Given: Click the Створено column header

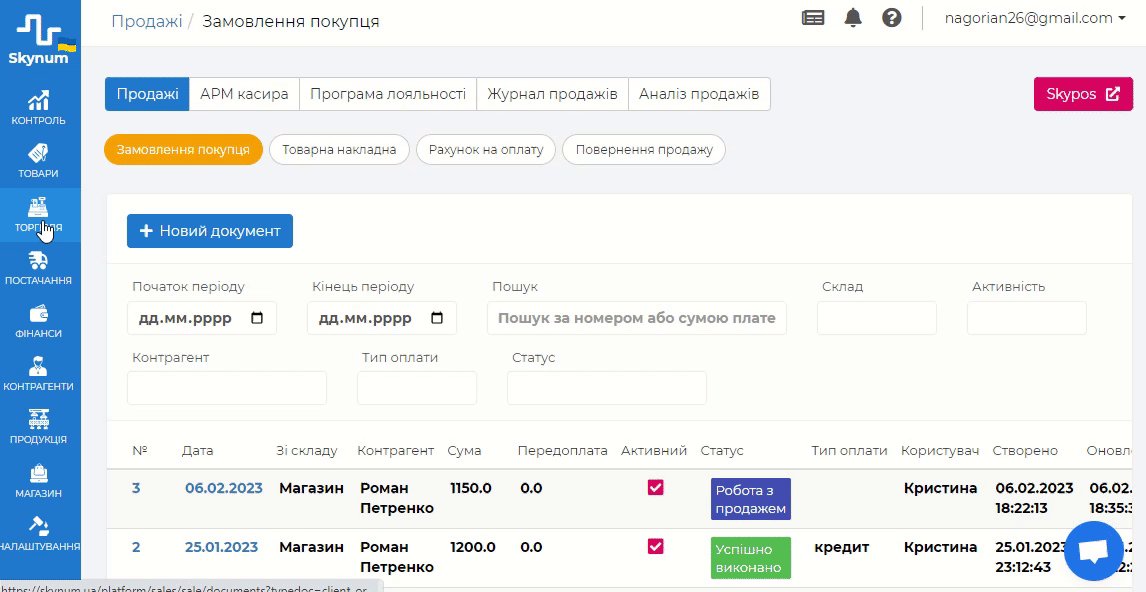Looking at the screenshot, I should pos(1025,450).
